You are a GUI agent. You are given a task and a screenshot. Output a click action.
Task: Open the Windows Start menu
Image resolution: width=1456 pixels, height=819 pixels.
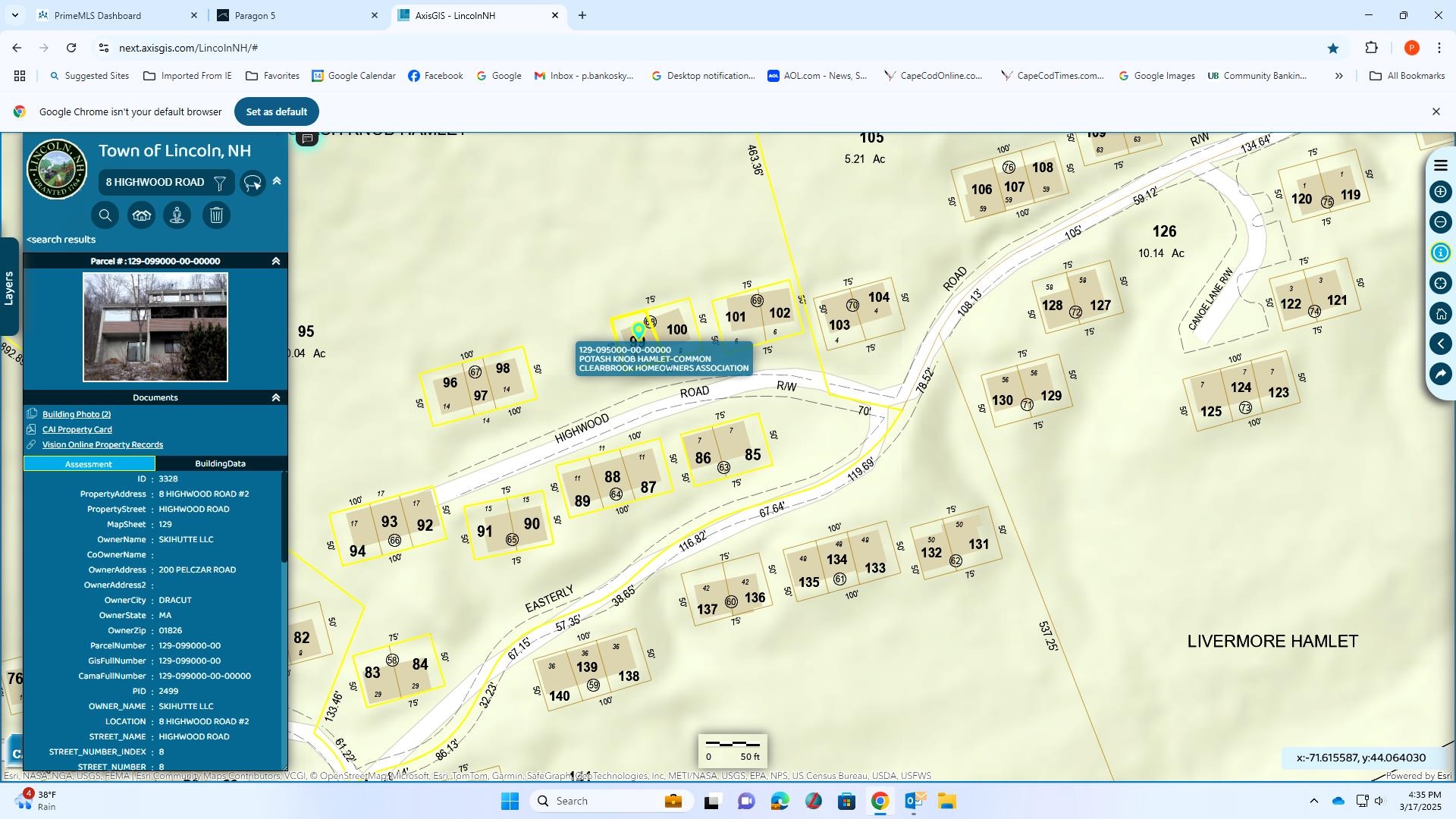pos(510,801)
